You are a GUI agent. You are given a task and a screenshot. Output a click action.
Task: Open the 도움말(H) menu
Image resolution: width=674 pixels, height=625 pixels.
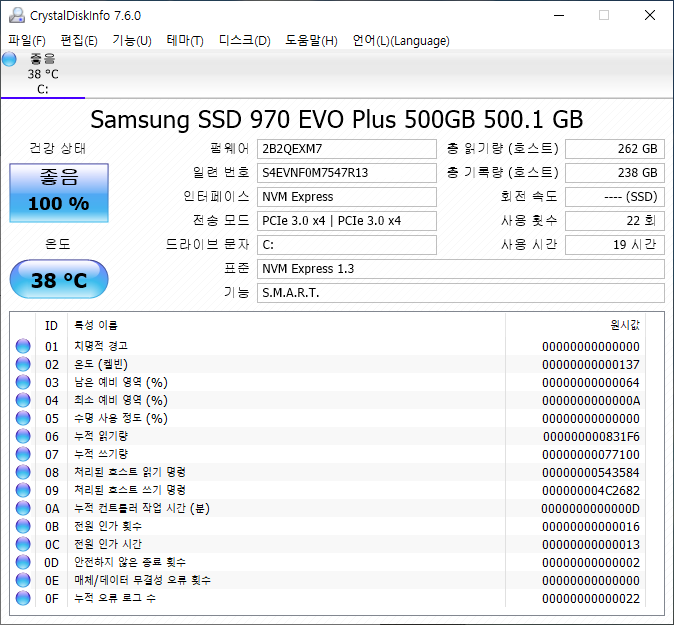pyautogui.click(x=312, y=41)
